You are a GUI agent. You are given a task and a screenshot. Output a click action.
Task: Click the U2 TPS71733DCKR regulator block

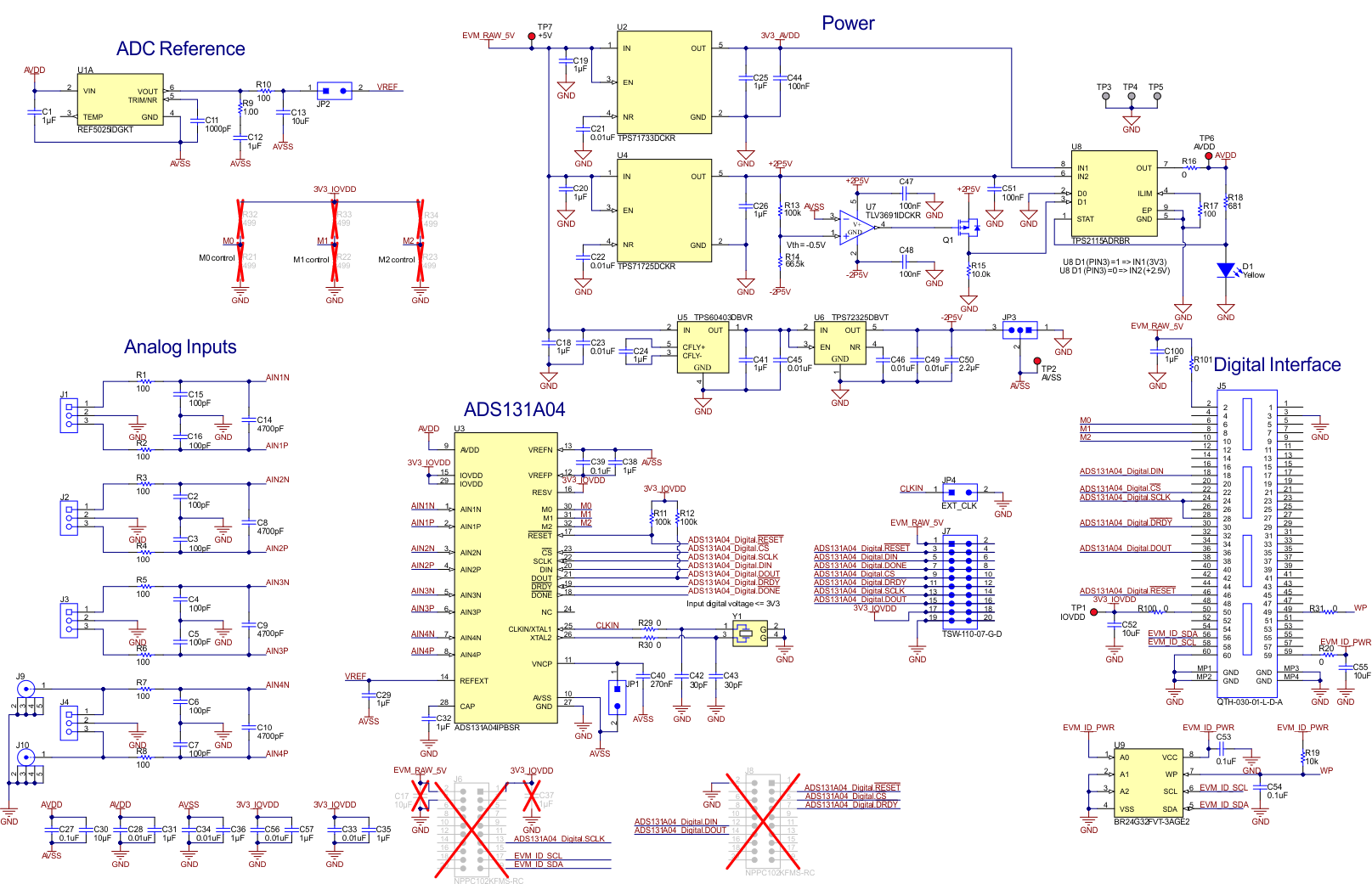(x=664, y=83)
